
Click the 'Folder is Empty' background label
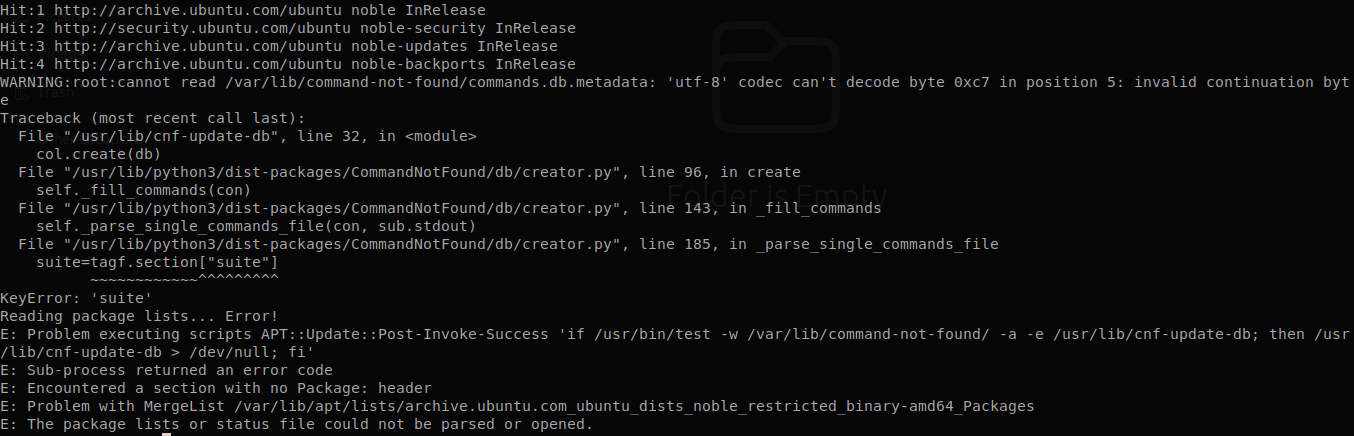pos(777,194)
